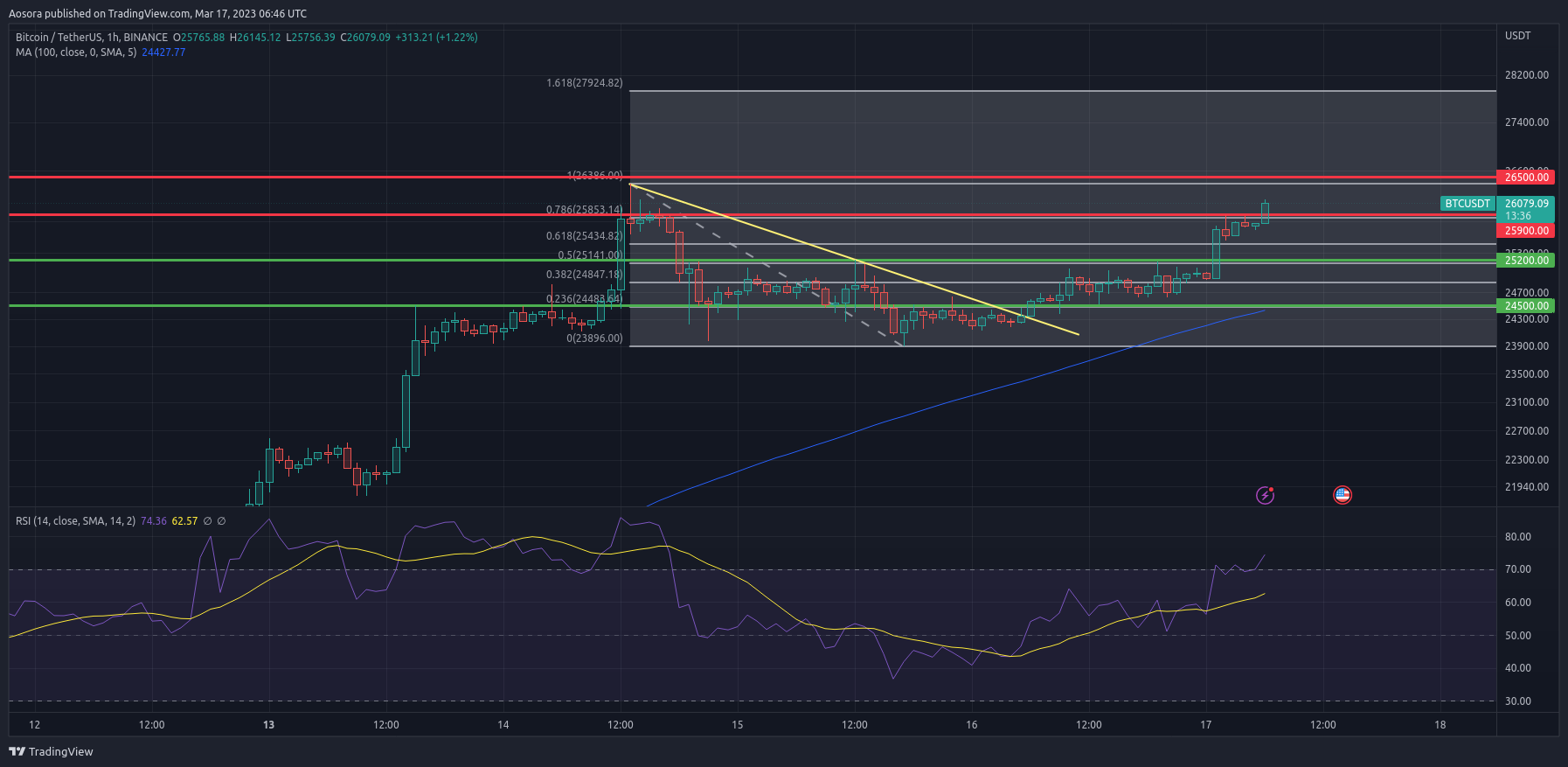Click the date 17 on time axis
This screenshot has width=1568, height=767.
click(1205, 725)
